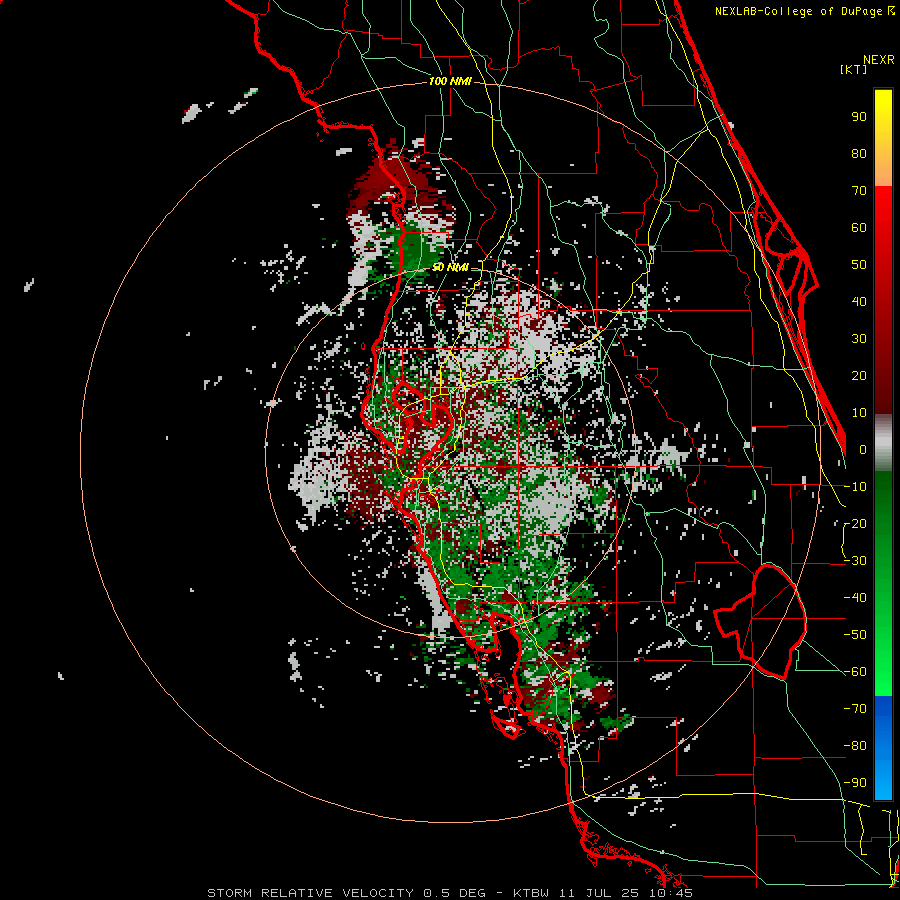Click the -80 value on the velocity scale

coord(855,746)
